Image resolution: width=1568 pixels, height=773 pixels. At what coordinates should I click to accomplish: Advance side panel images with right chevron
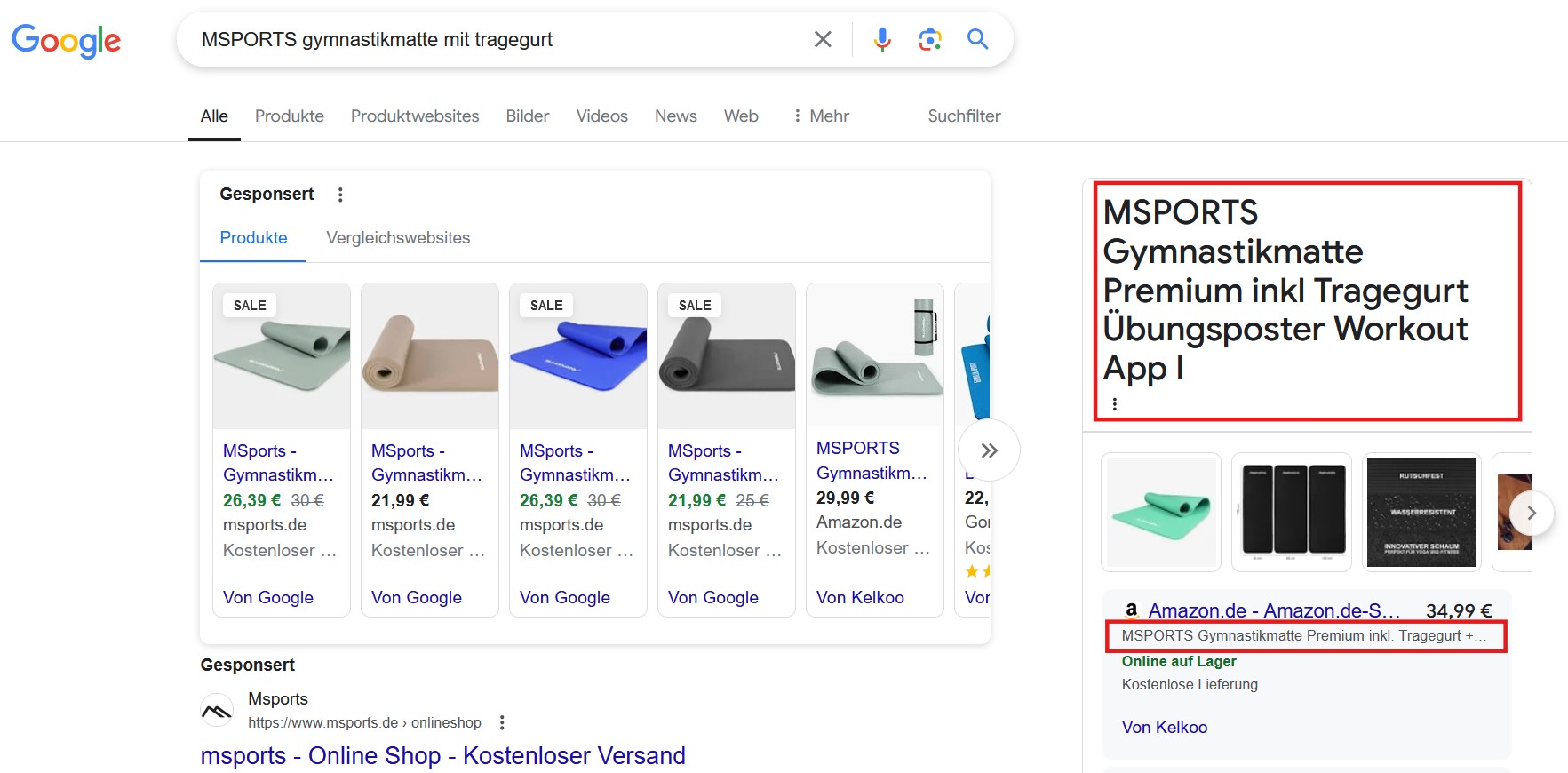(x=1531, y=513)
